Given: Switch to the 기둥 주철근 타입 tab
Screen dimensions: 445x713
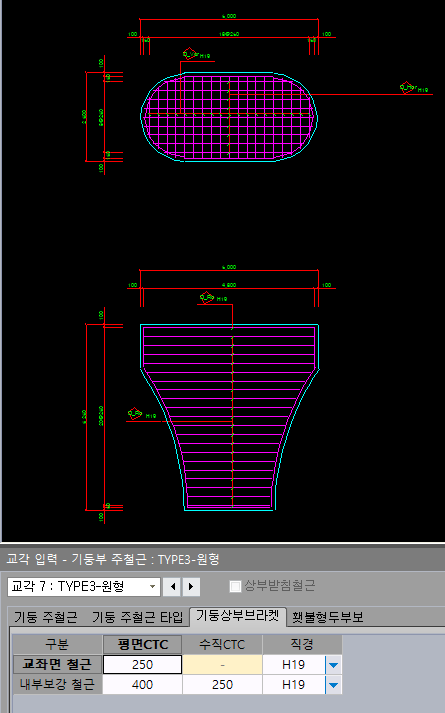Looking at the screenshot, I should click(x=137, y=617).
